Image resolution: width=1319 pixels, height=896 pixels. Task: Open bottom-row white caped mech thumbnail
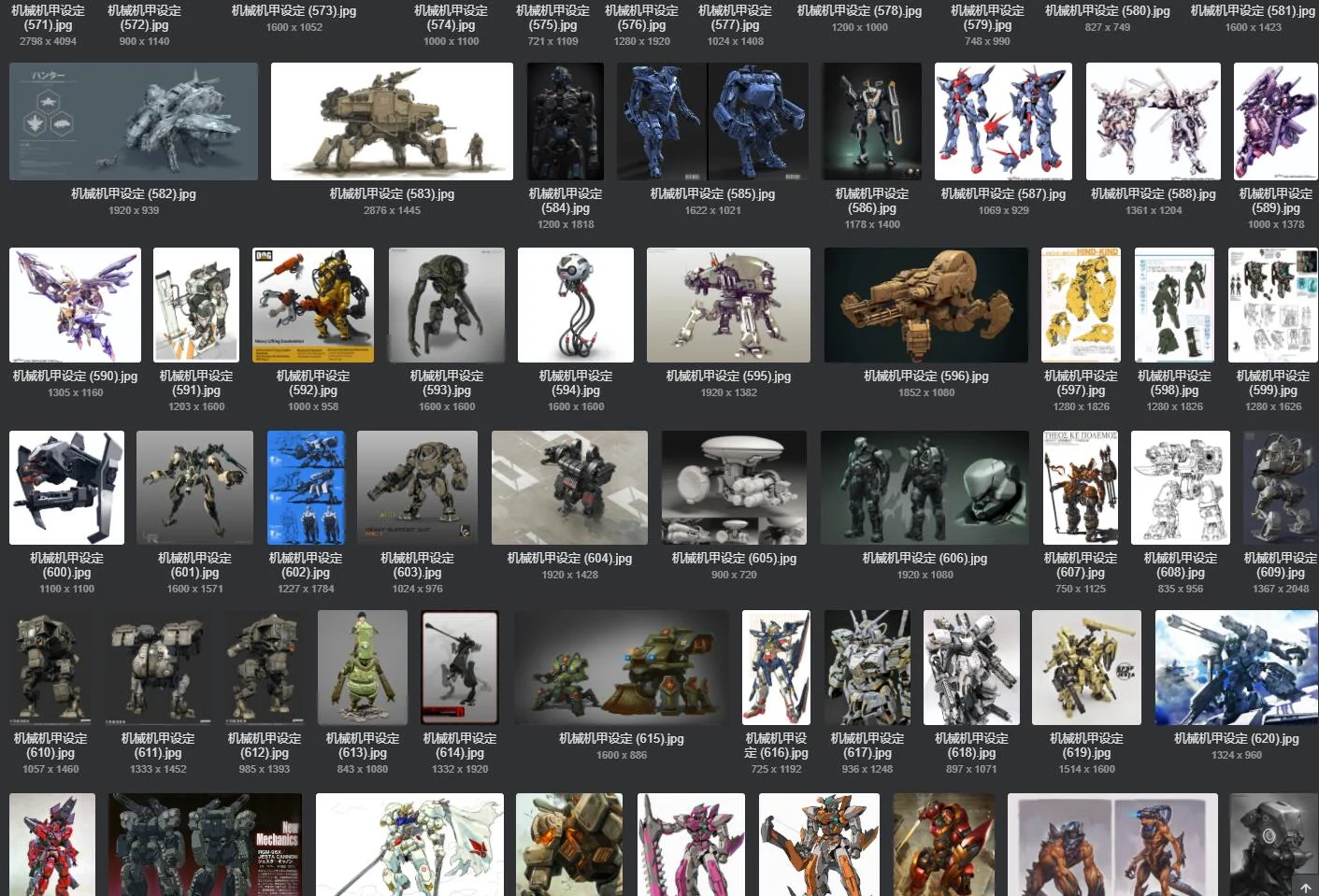click(409, 845)
